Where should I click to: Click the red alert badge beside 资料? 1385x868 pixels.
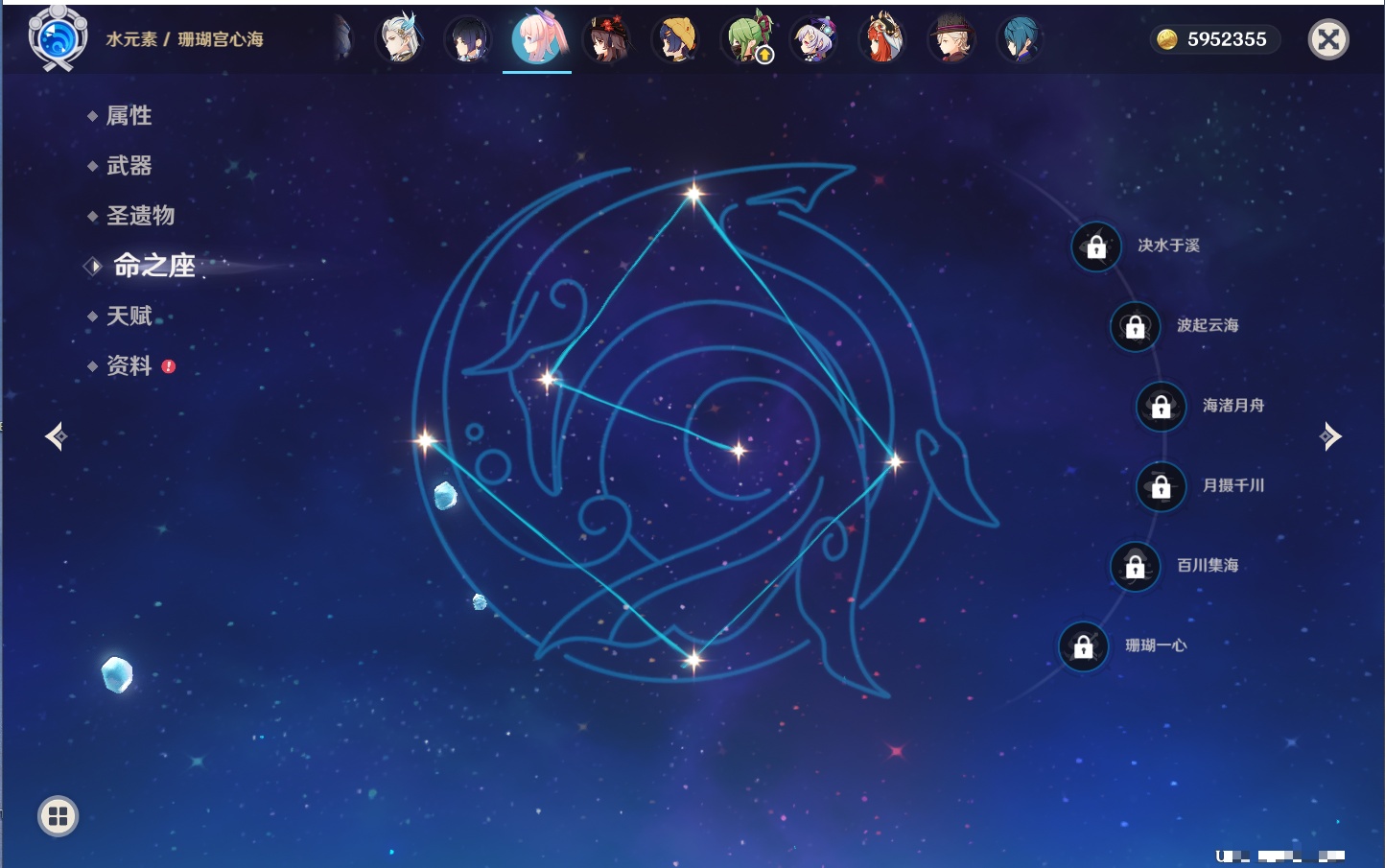(x=169, y=366)
